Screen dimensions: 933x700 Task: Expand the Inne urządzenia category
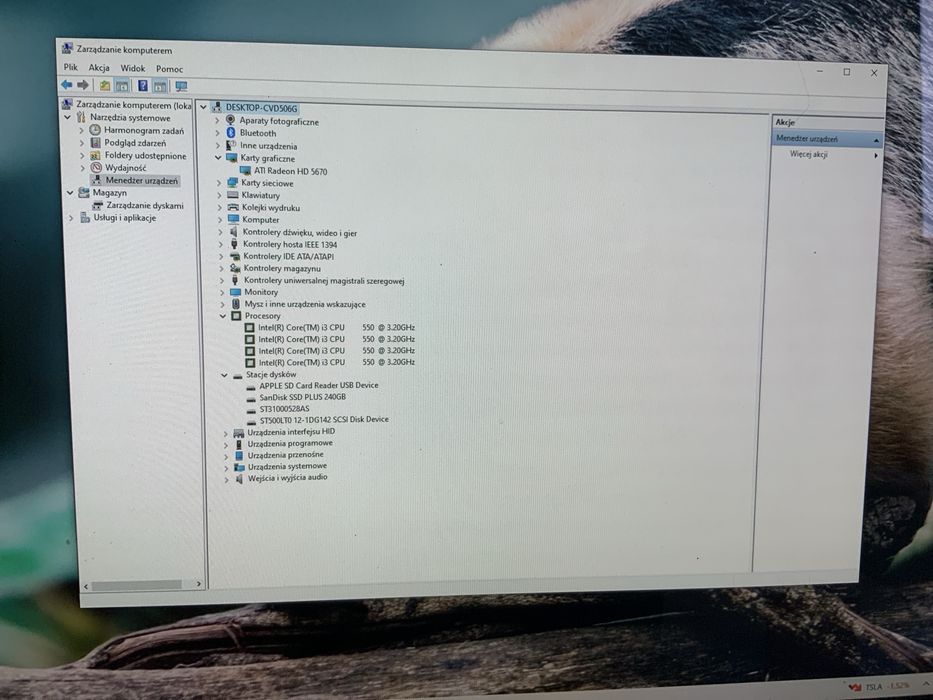pyautogui.click(x=218, y=145)
